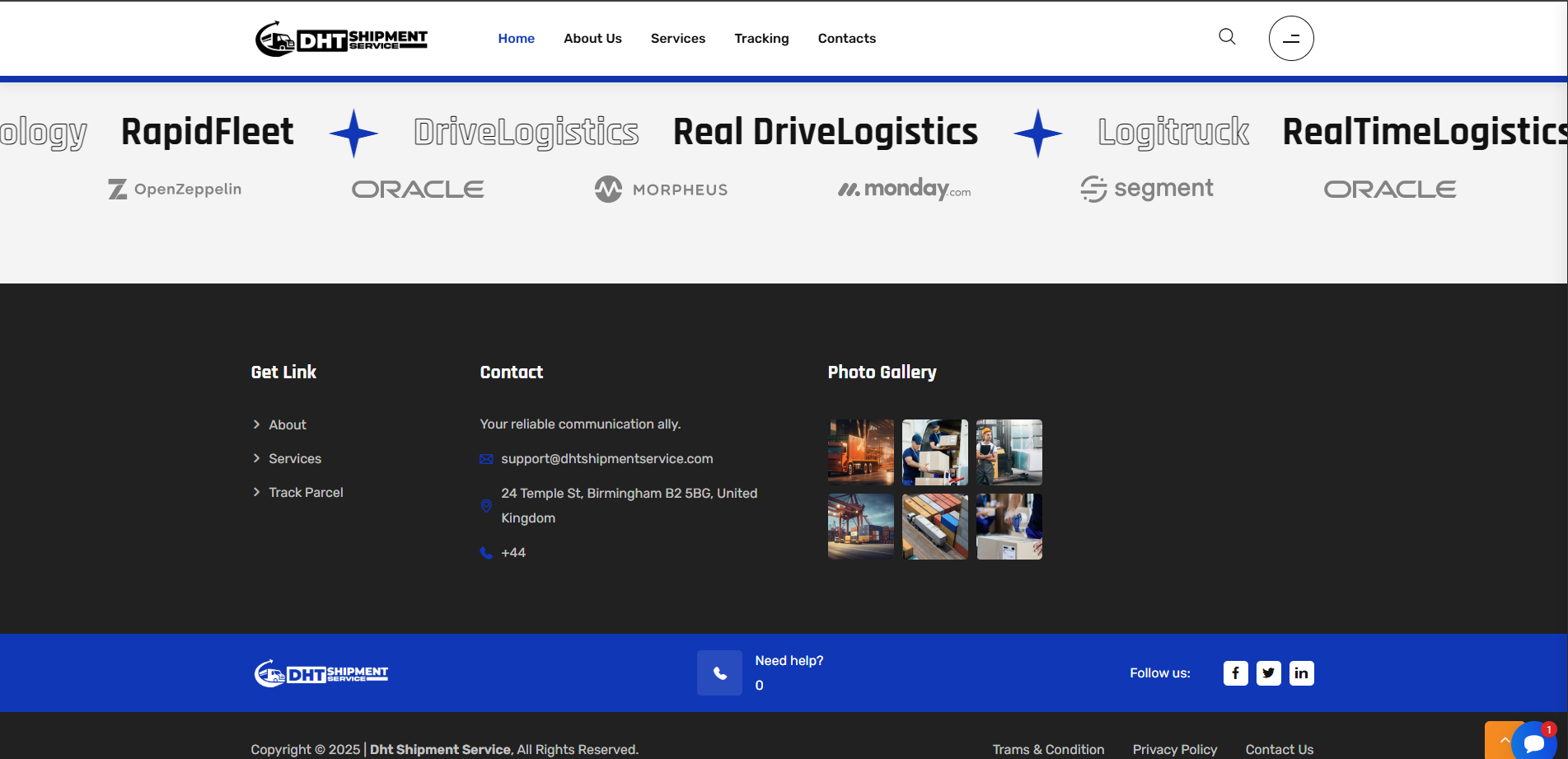Click the footer About link
This screenshot has height=759, width=1568.
click(287, 425)
